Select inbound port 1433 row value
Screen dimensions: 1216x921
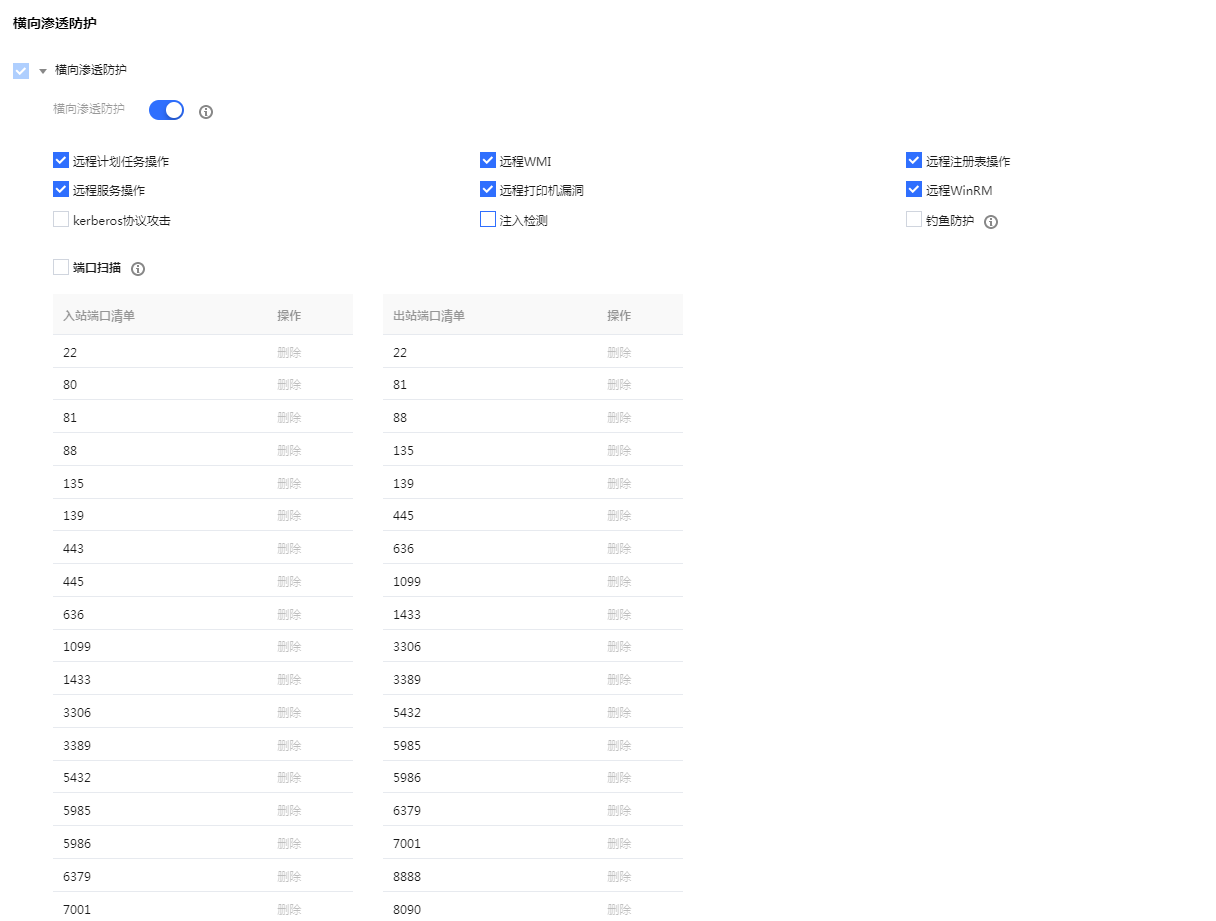[x=76, y=680]
